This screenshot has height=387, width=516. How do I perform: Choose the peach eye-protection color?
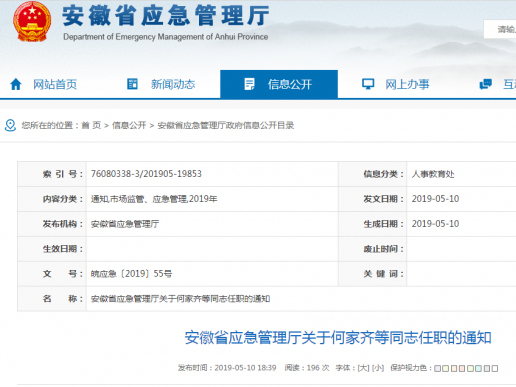pyautogui.click(x=454, y=368)
